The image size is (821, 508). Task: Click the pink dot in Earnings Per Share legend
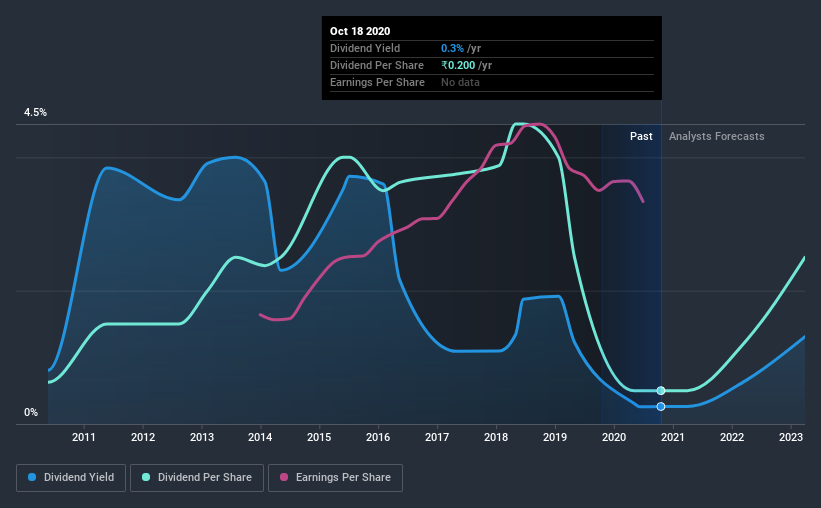pos(284,477)
